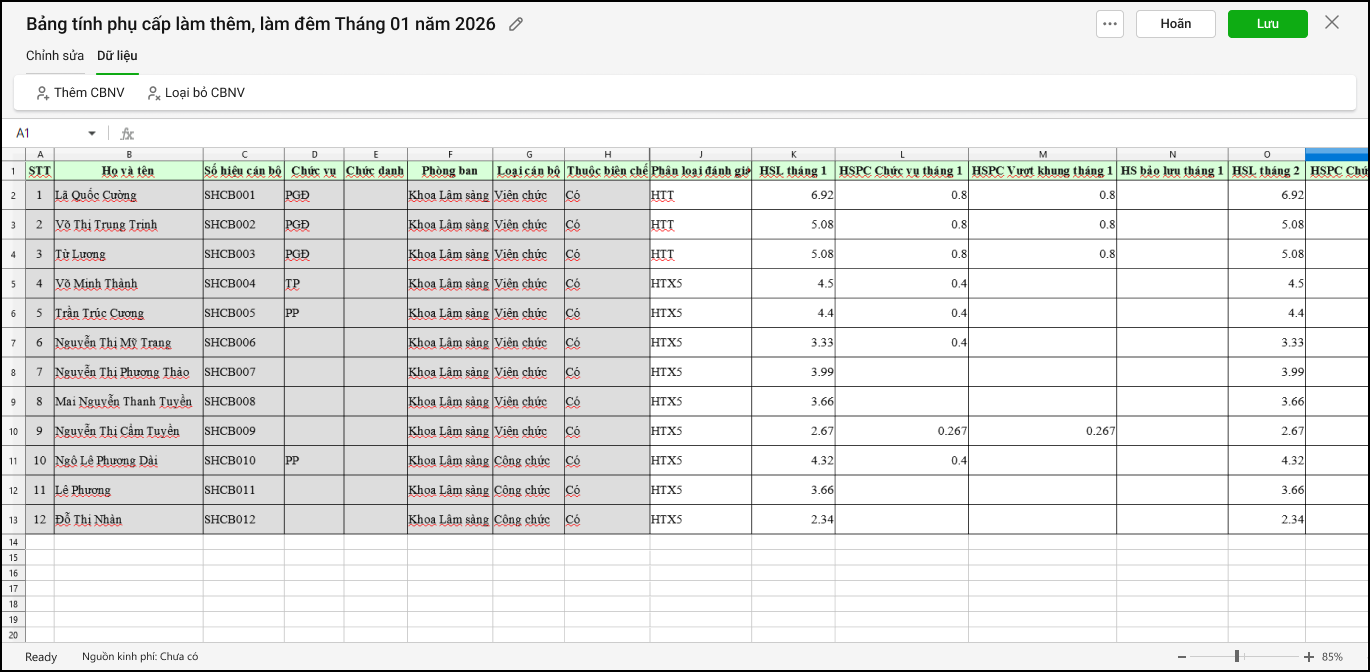The width and height of the screenshot is (1370, 672).
Task: Click the Thêm CBNV add employee icon
Action: 43,93
